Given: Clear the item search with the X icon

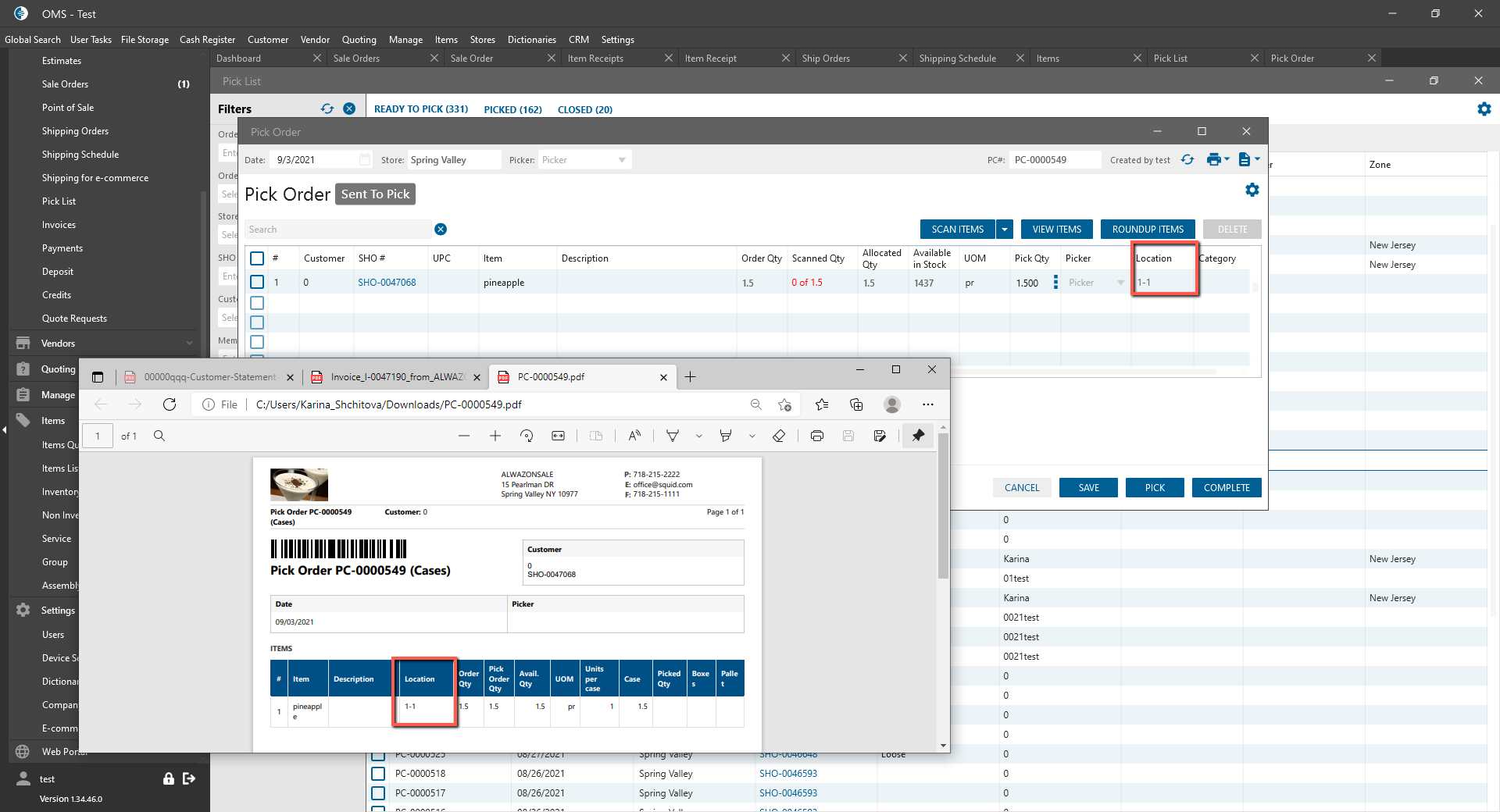Looking at the screenshot, I should click(441, 230).
